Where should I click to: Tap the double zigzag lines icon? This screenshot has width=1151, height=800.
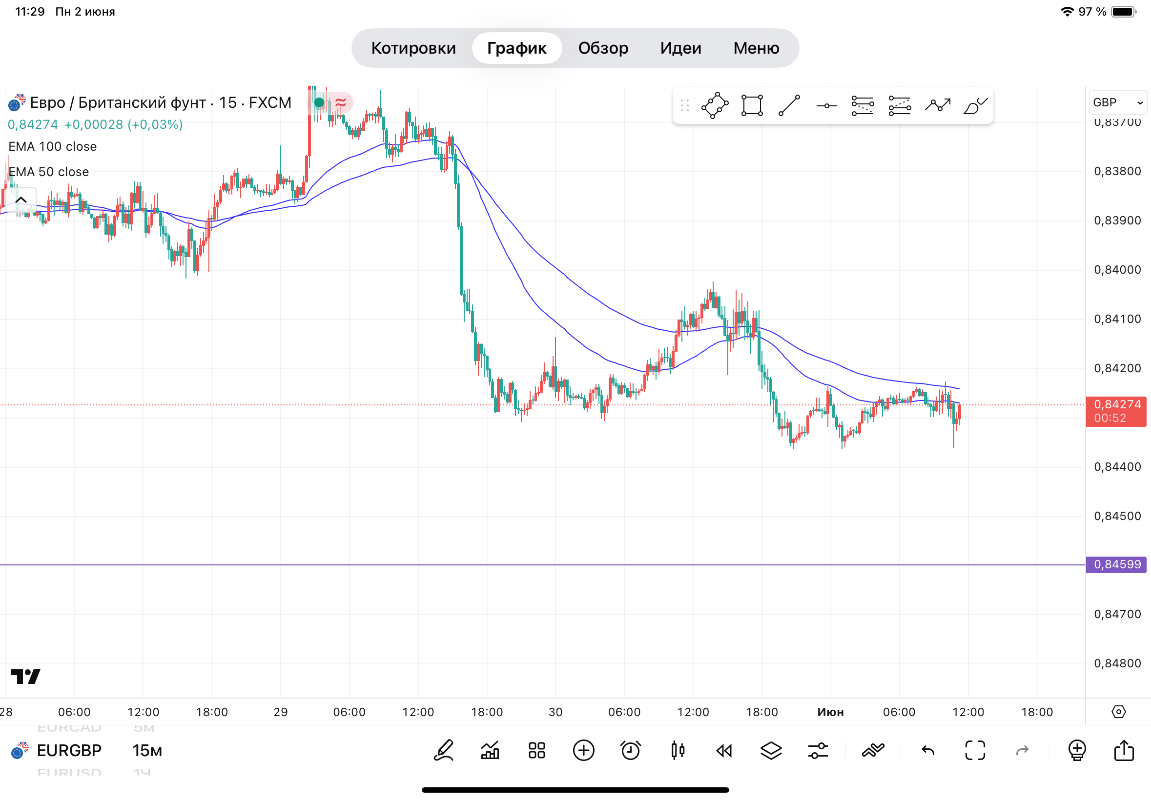(x=873, y=750)
